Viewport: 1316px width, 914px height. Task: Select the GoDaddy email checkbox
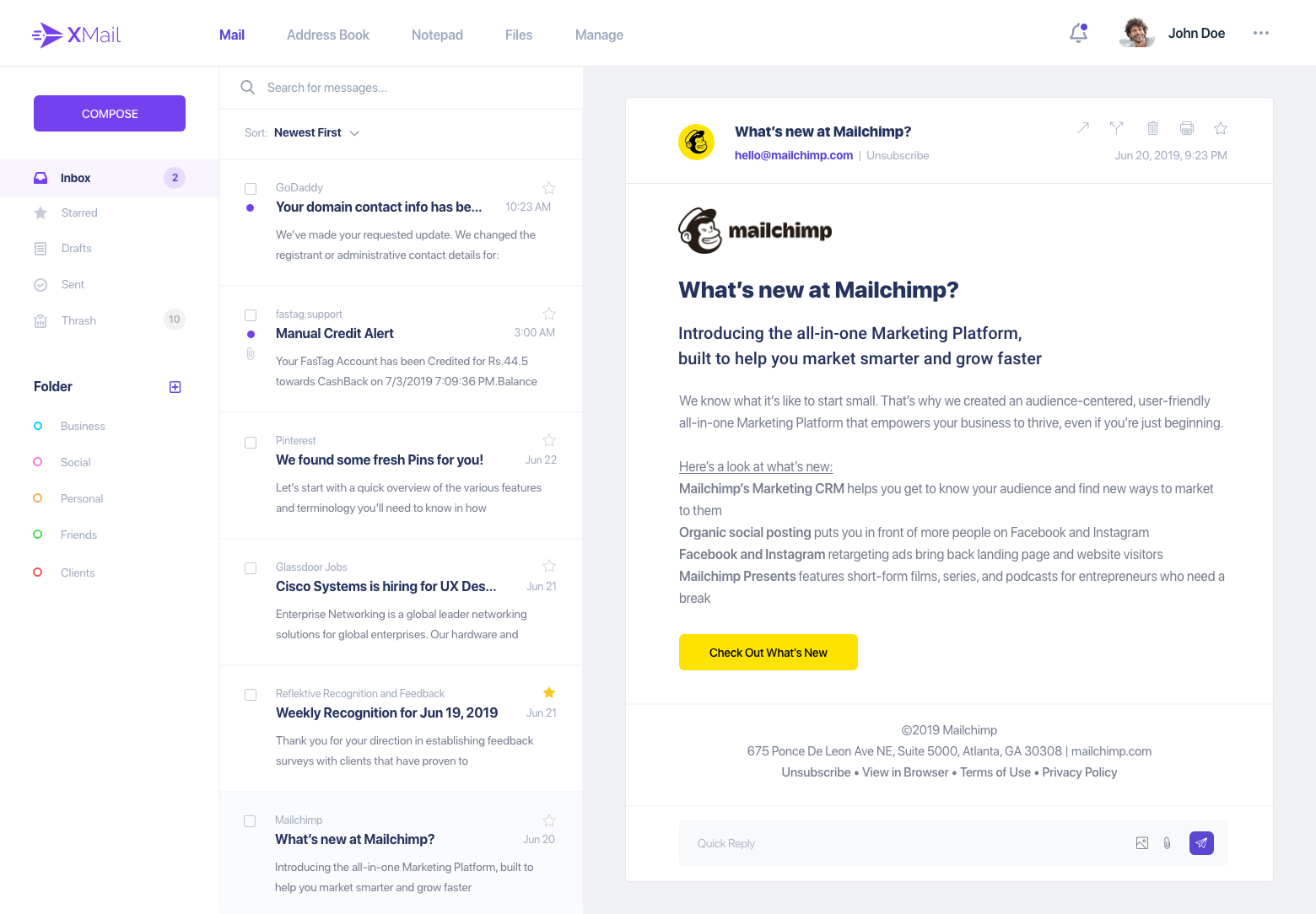click(x=251, y=188)
